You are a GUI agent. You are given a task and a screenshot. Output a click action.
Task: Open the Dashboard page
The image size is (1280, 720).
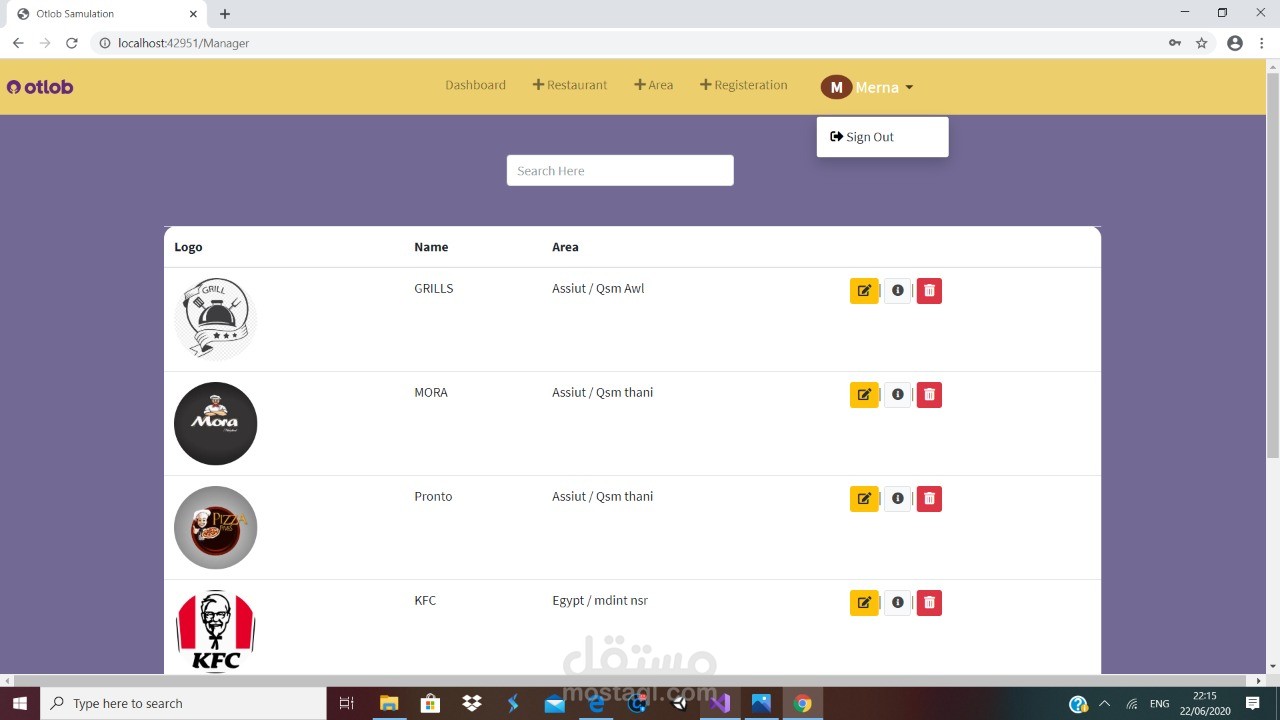[475, 85]
